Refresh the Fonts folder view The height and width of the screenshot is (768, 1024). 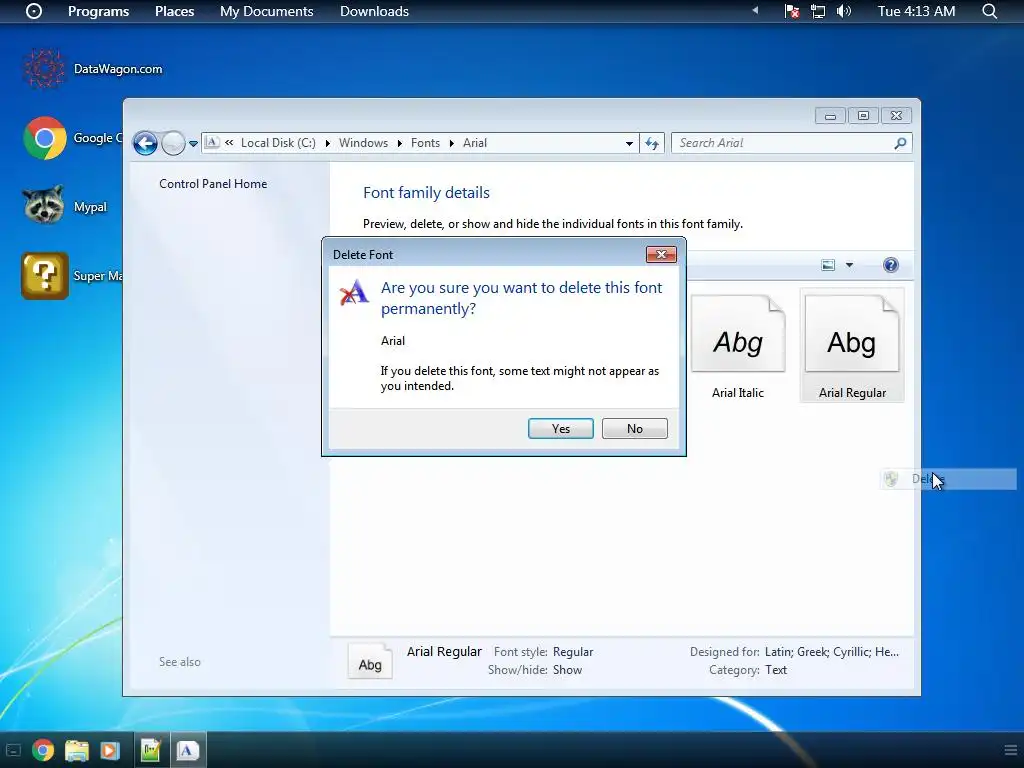click(x=652, y=143)
